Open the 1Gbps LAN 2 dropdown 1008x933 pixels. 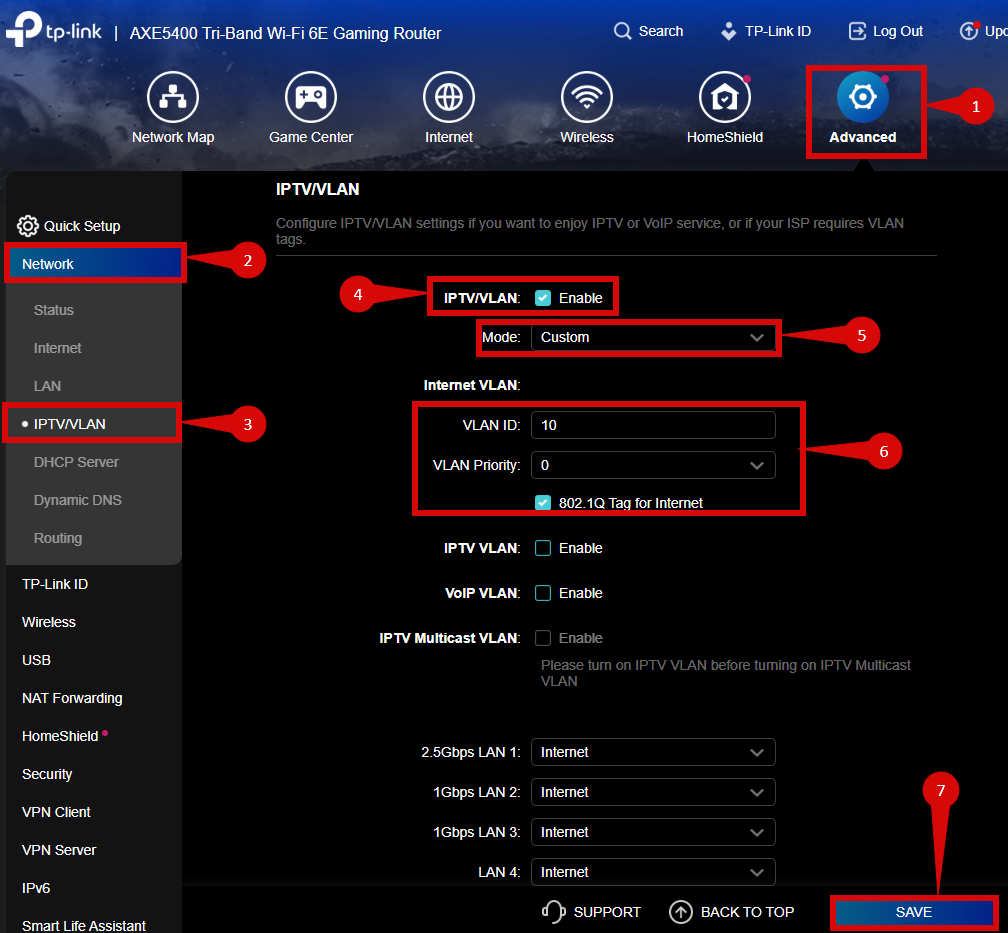(653, 792)
